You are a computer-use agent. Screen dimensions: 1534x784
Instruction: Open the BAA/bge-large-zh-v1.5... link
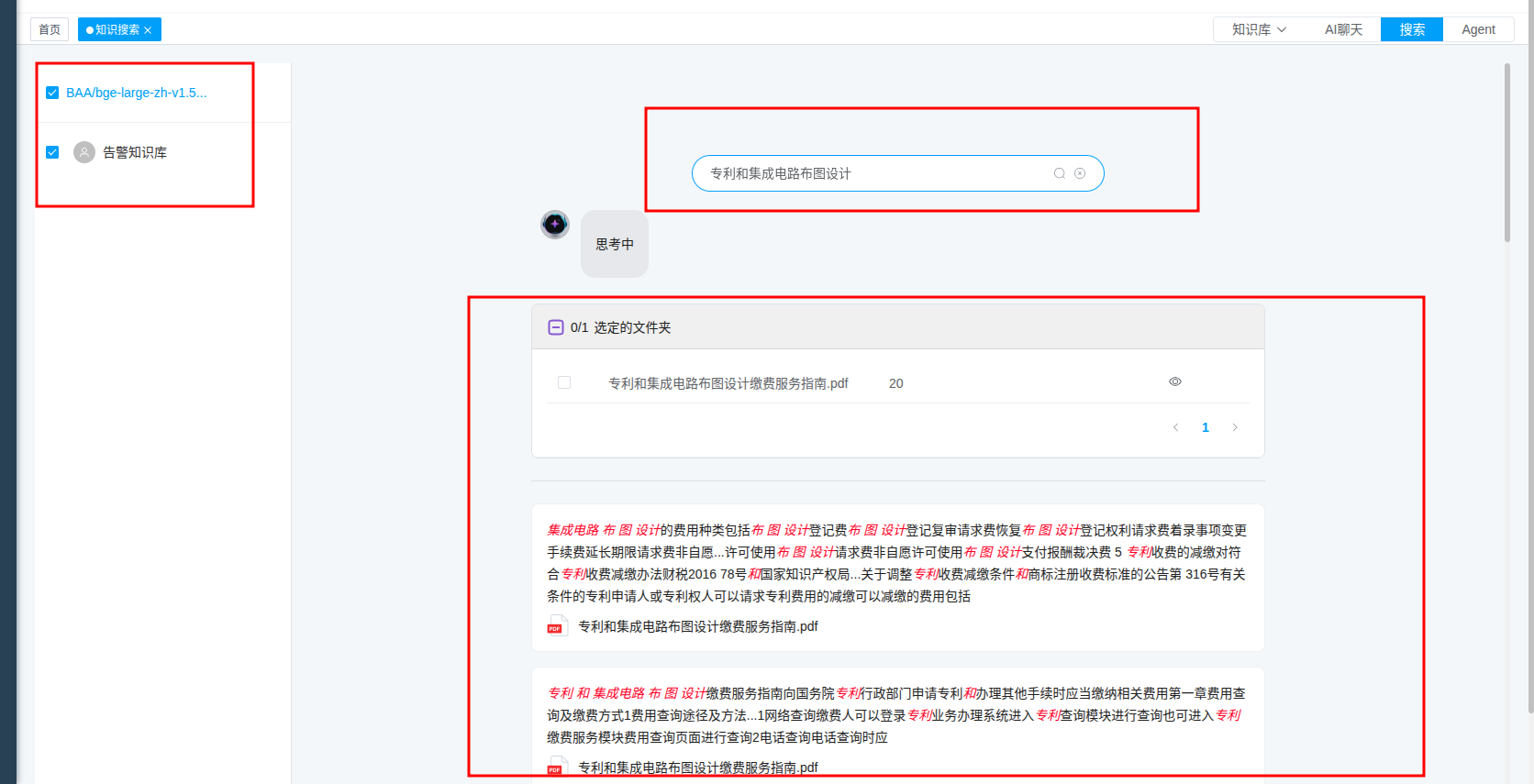tap(136, 93)
